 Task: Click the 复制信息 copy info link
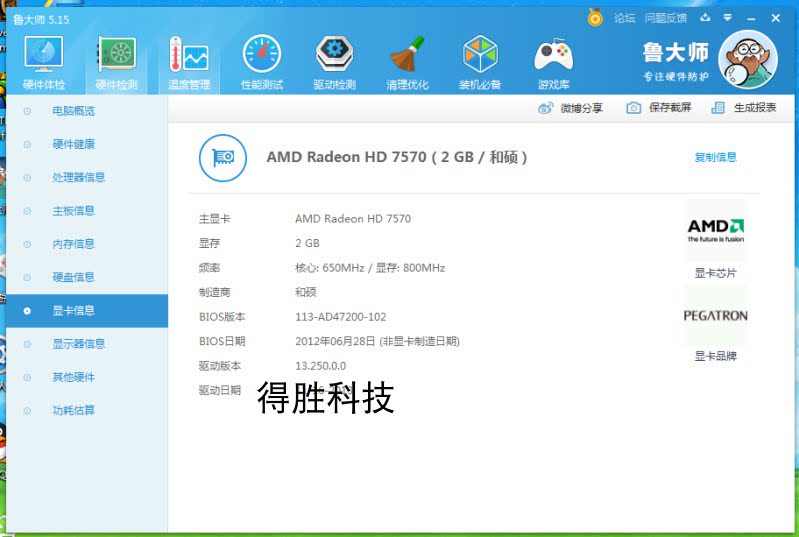click(x=715, y=157)
